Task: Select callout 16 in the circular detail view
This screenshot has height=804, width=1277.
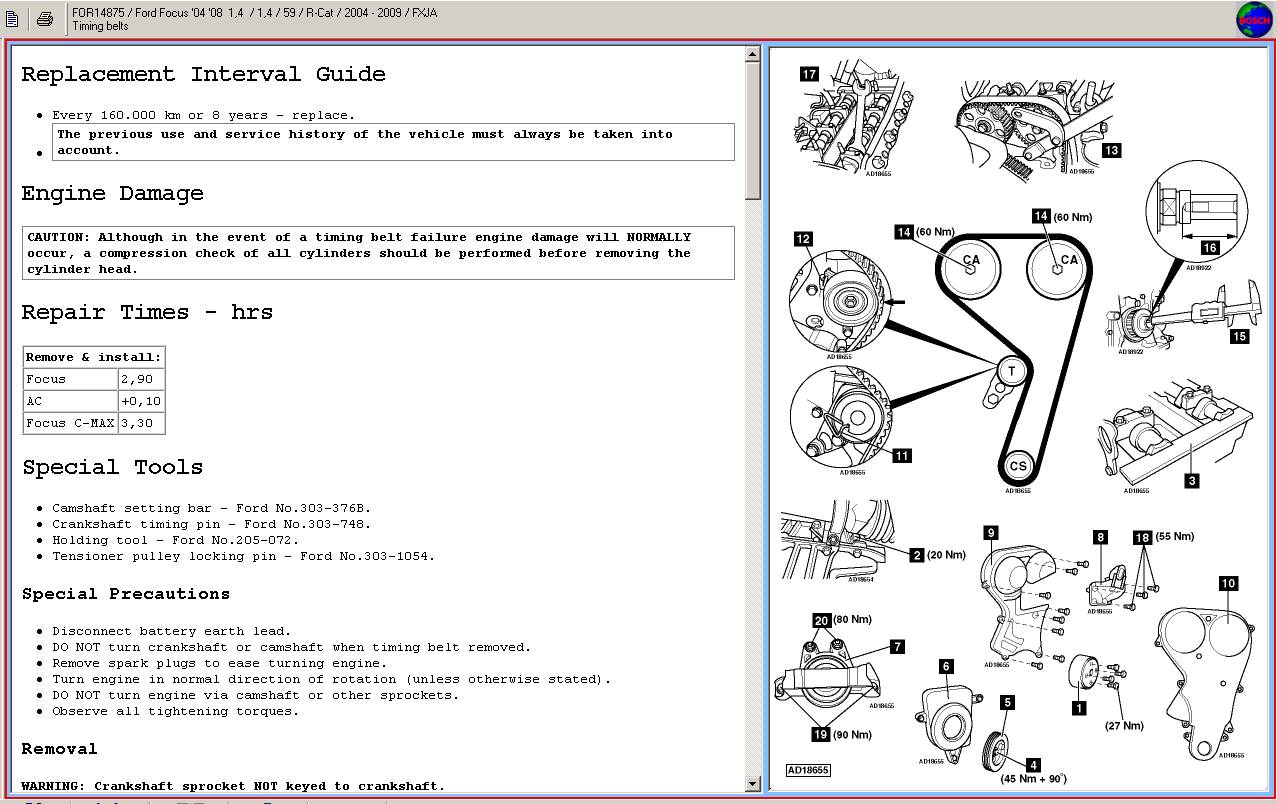Action: click(1209, 247)
